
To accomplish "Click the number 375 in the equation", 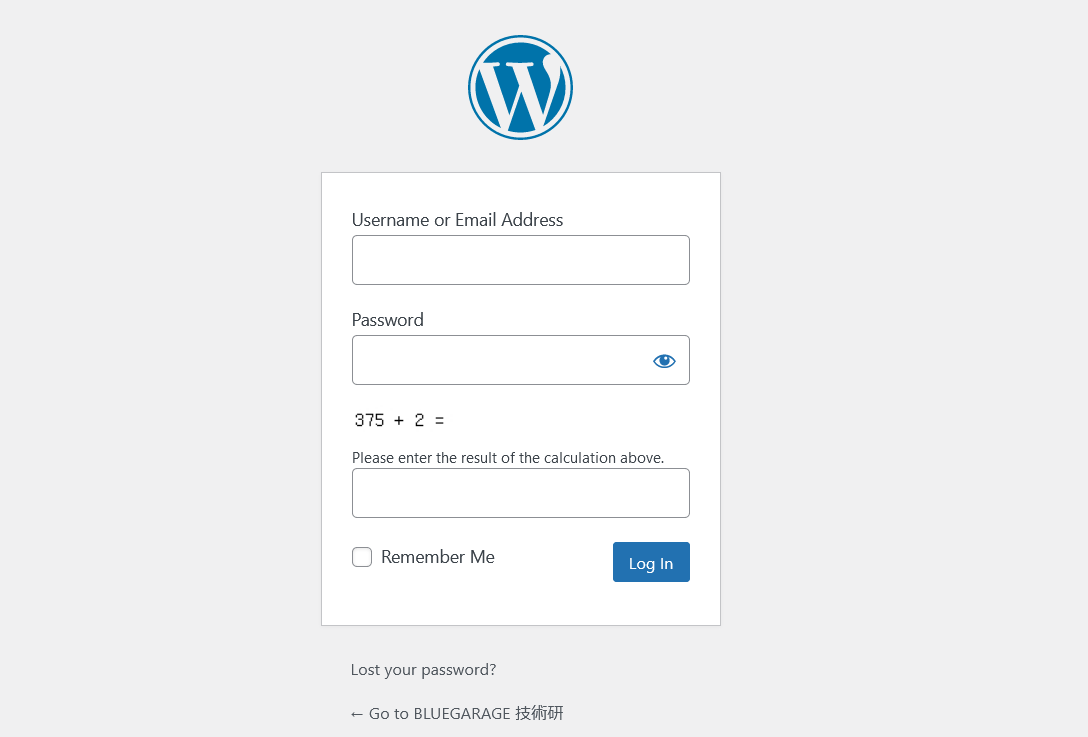I will click(369, 420).
